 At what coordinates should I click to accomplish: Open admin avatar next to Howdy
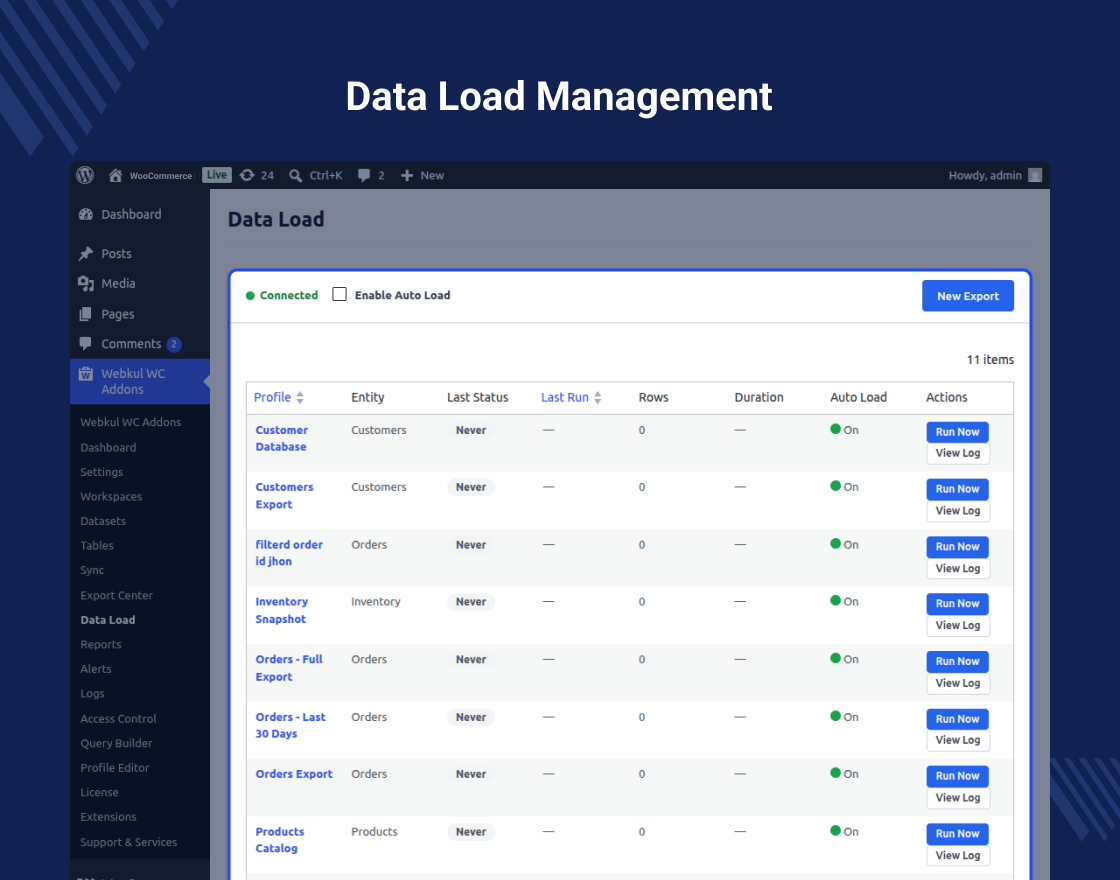(1034, 176)
